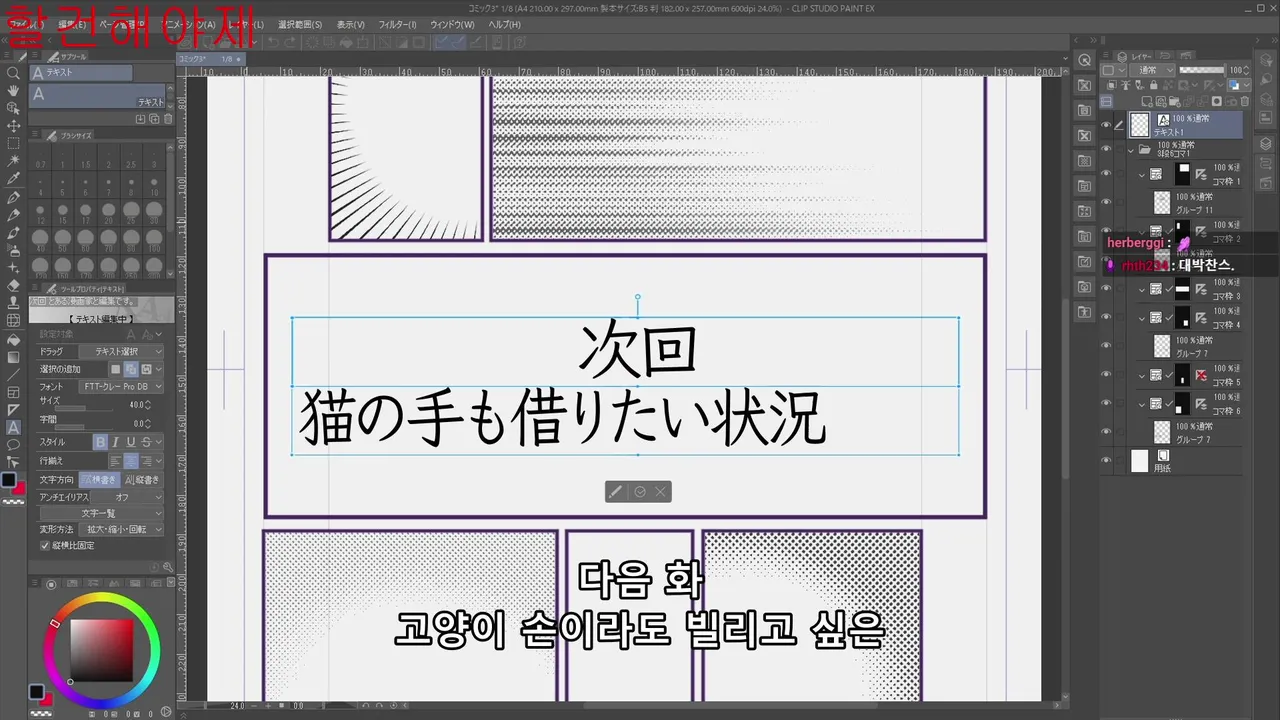Select the テキスト sub tool entry
The image size is (1280, 720).
(97, 96)
